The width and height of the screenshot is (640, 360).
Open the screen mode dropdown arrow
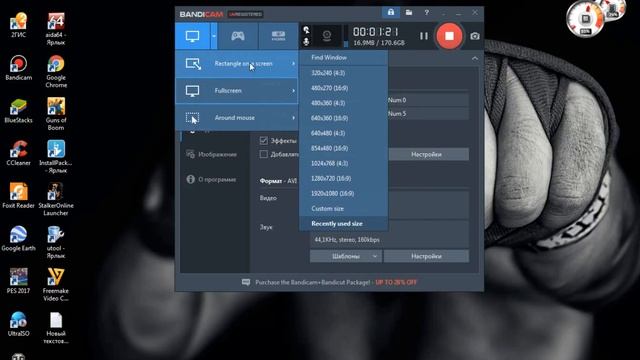point(213,36)
